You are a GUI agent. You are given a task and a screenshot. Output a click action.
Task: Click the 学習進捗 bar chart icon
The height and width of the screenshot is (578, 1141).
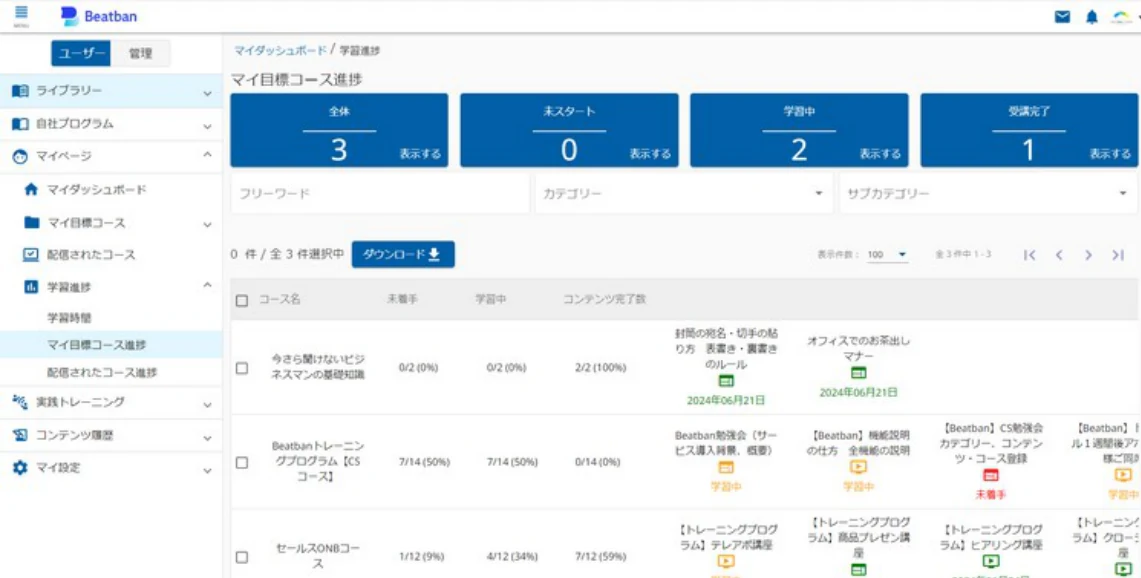click(x=31, y=287)
